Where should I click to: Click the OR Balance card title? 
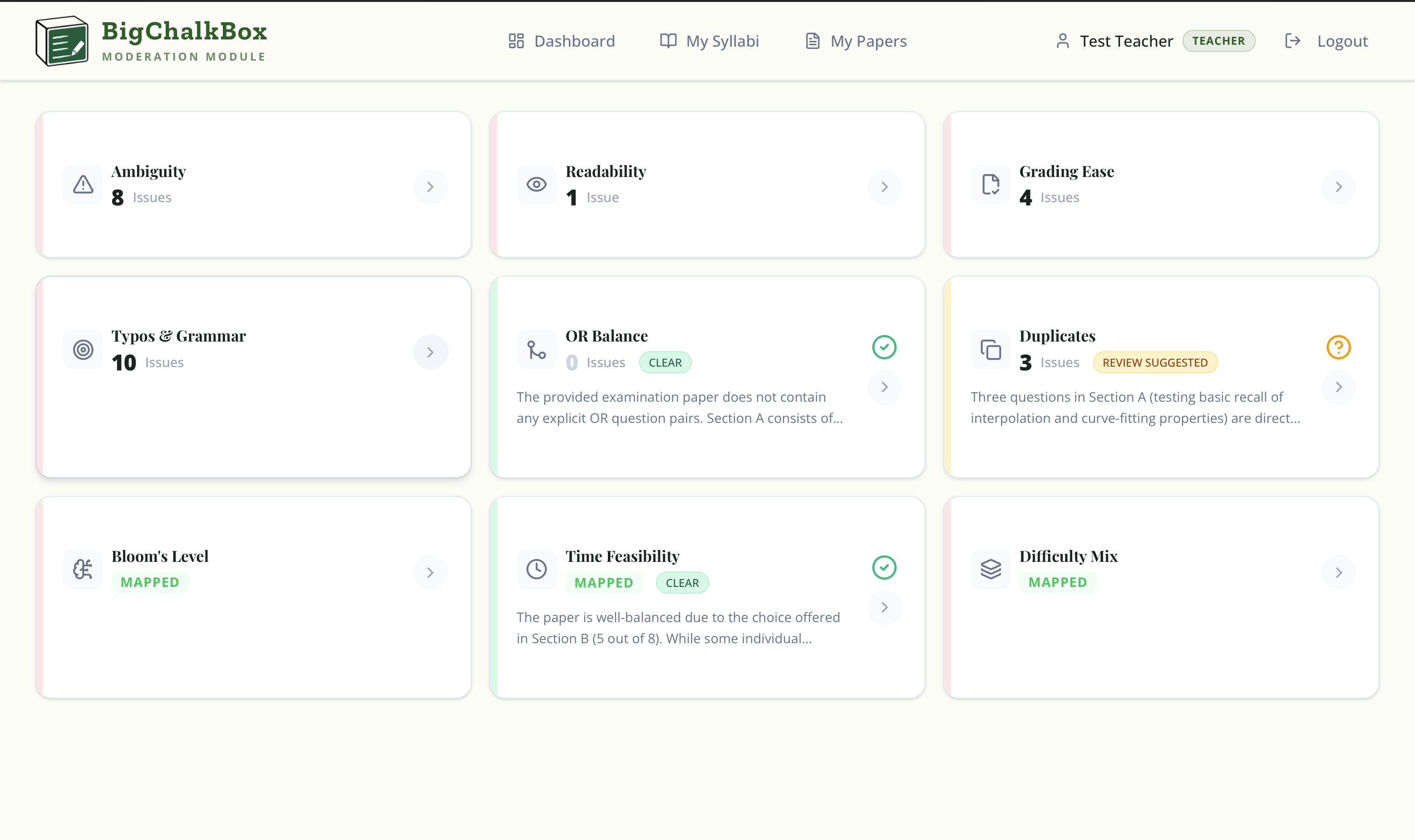(606, 336)
